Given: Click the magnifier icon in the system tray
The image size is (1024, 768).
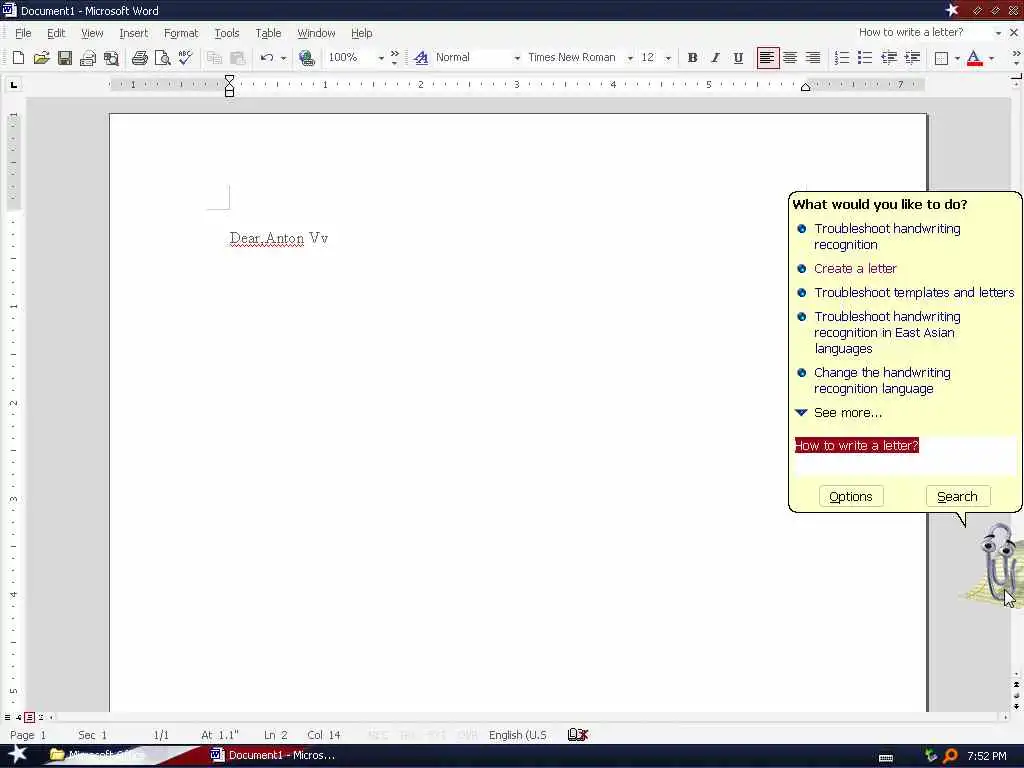Looking at the screenshot, I should [951, 756].
